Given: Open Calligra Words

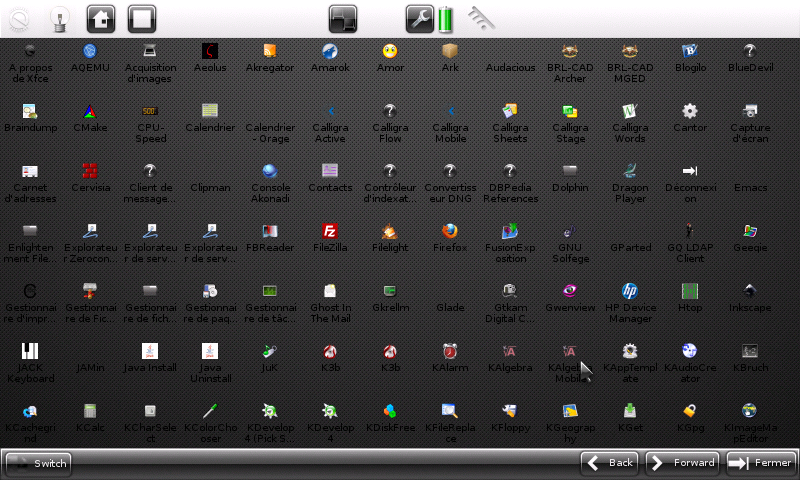Looking at the screenshot, I should pos(630,112).
